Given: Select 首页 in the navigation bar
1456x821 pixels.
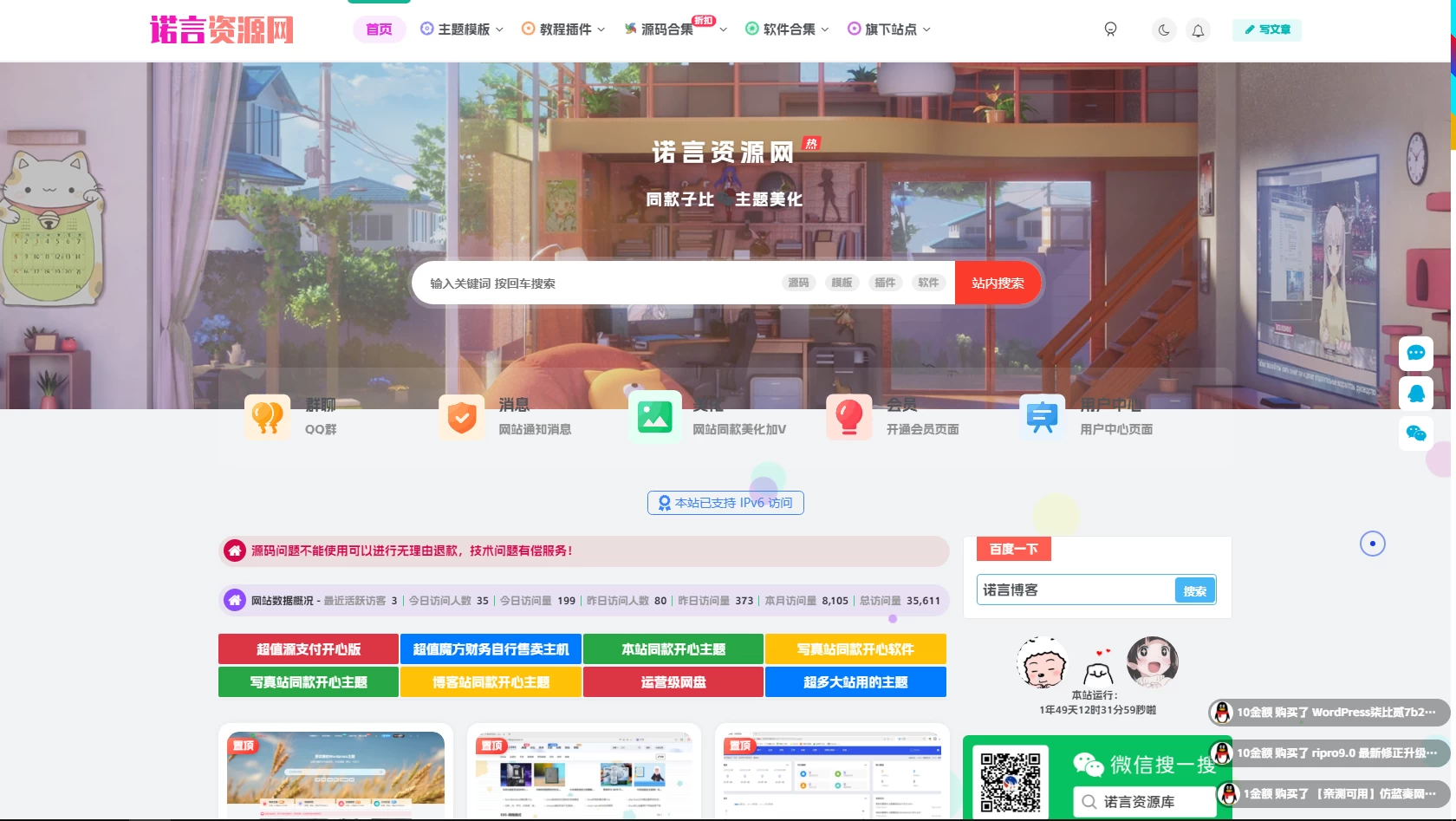Looking at the screenshot, I should [x=379, y=29].
